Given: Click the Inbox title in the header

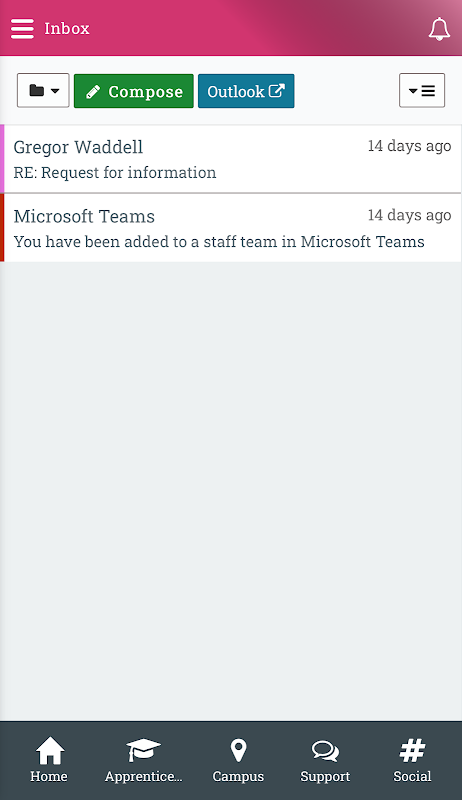Looking at the screenshot, I should (67, 29).
